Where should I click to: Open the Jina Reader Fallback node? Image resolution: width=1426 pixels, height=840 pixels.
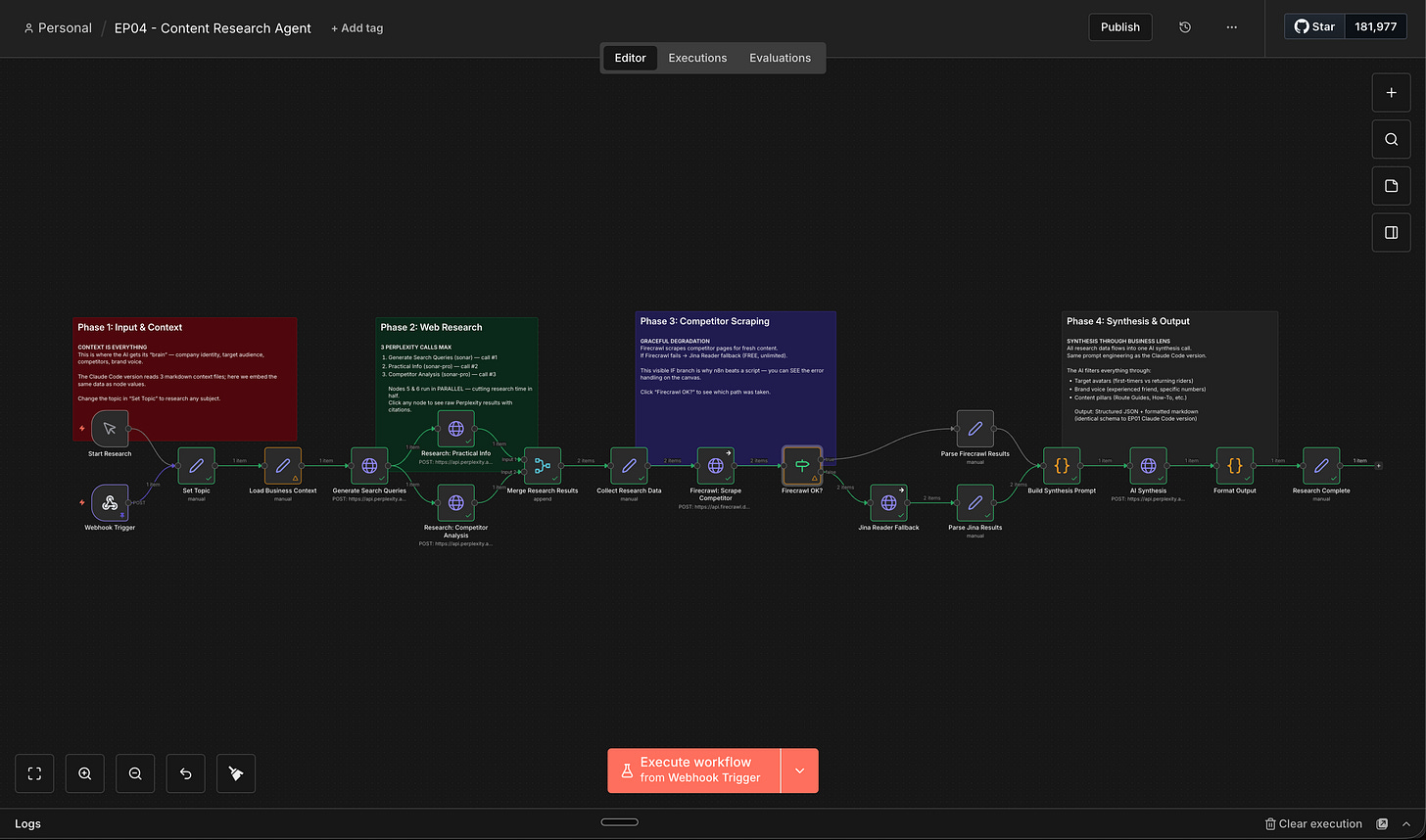pos(888,502)
